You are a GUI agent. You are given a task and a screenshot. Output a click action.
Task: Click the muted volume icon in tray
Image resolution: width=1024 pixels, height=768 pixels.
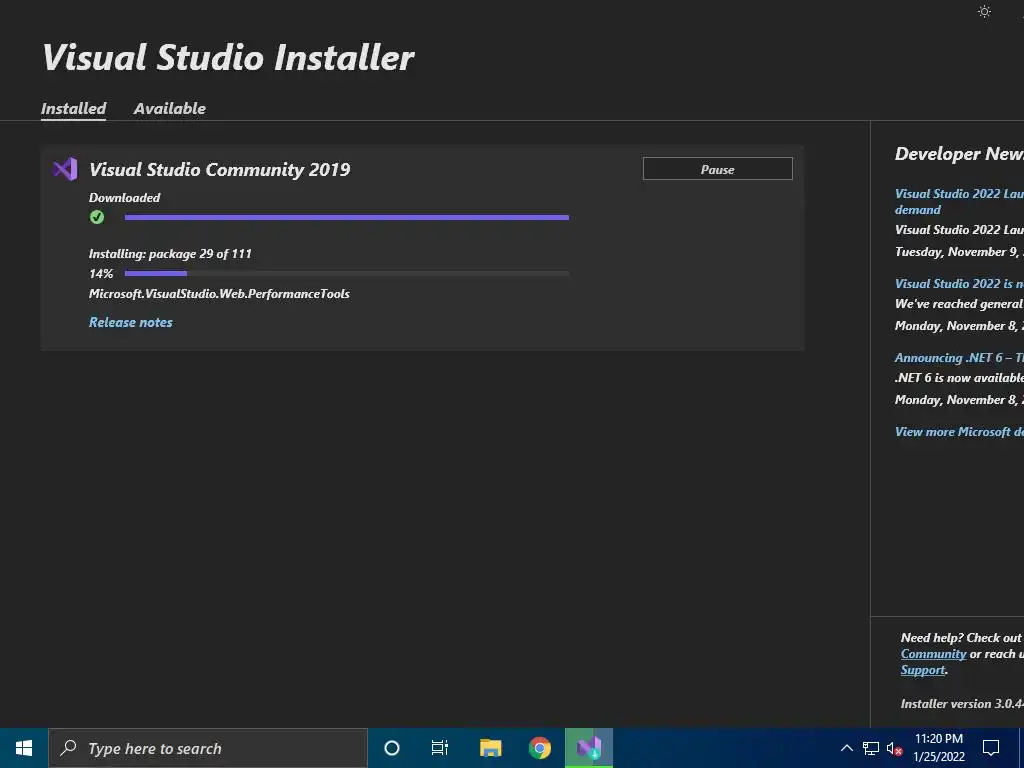tap(894, 748)
